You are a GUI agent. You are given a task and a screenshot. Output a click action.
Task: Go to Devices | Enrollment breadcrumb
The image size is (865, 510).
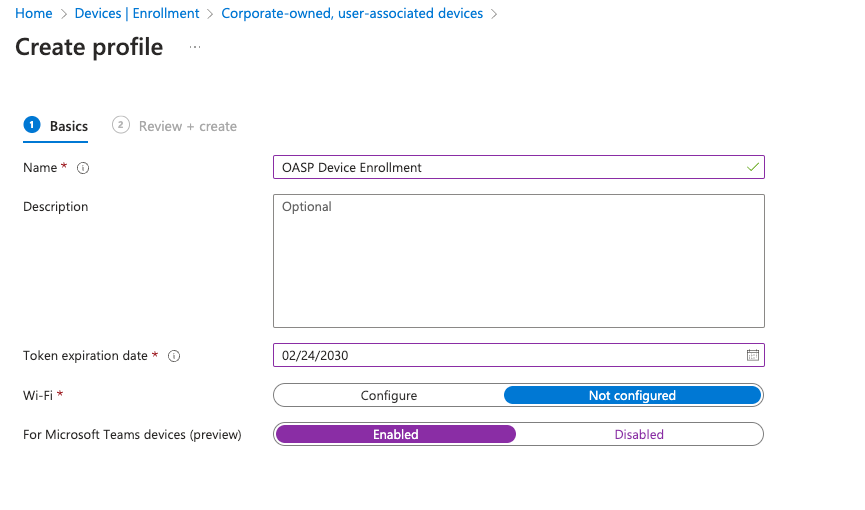[x=137, y=14]
